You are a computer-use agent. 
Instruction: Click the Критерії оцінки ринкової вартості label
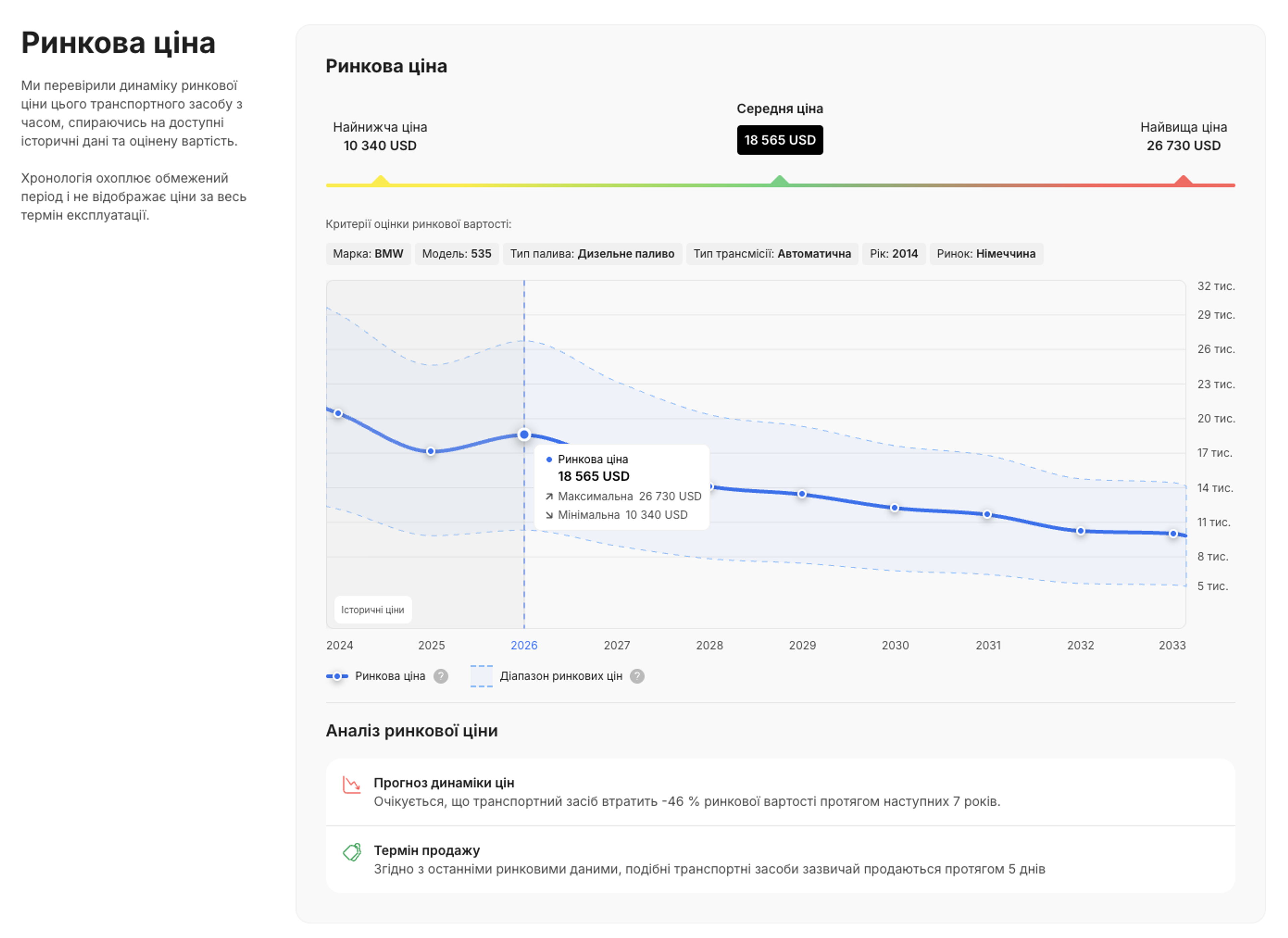click(419, 224)
